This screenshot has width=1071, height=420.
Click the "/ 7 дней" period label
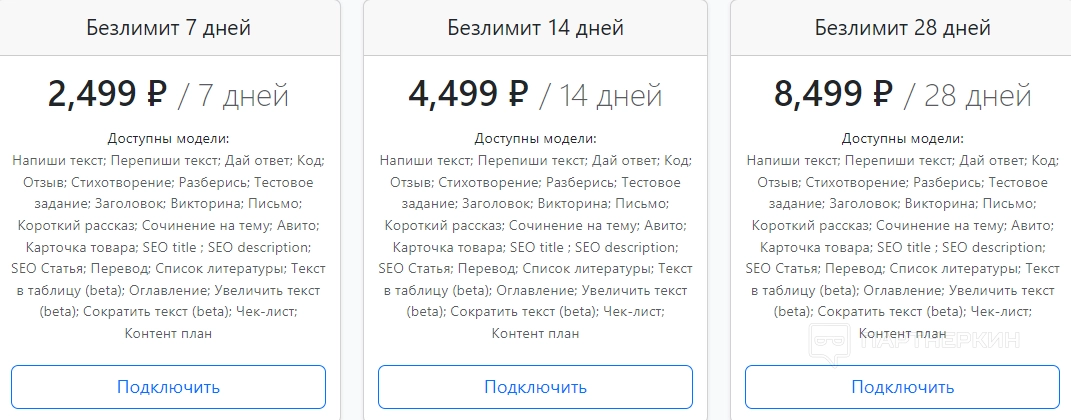pyautogui.click(x=234, y=97)
